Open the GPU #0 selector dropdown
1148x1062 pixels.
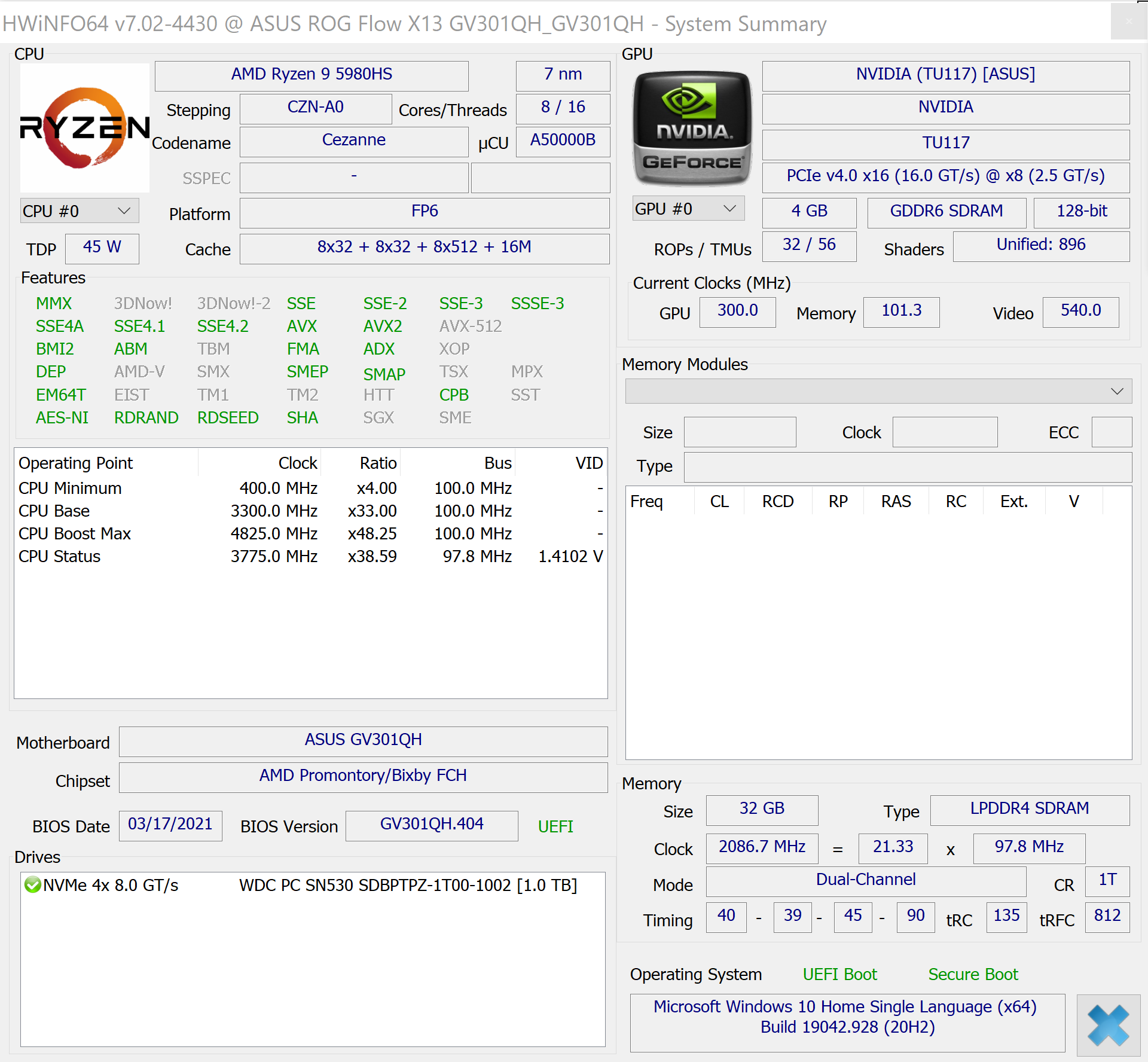tap(689, 209)
